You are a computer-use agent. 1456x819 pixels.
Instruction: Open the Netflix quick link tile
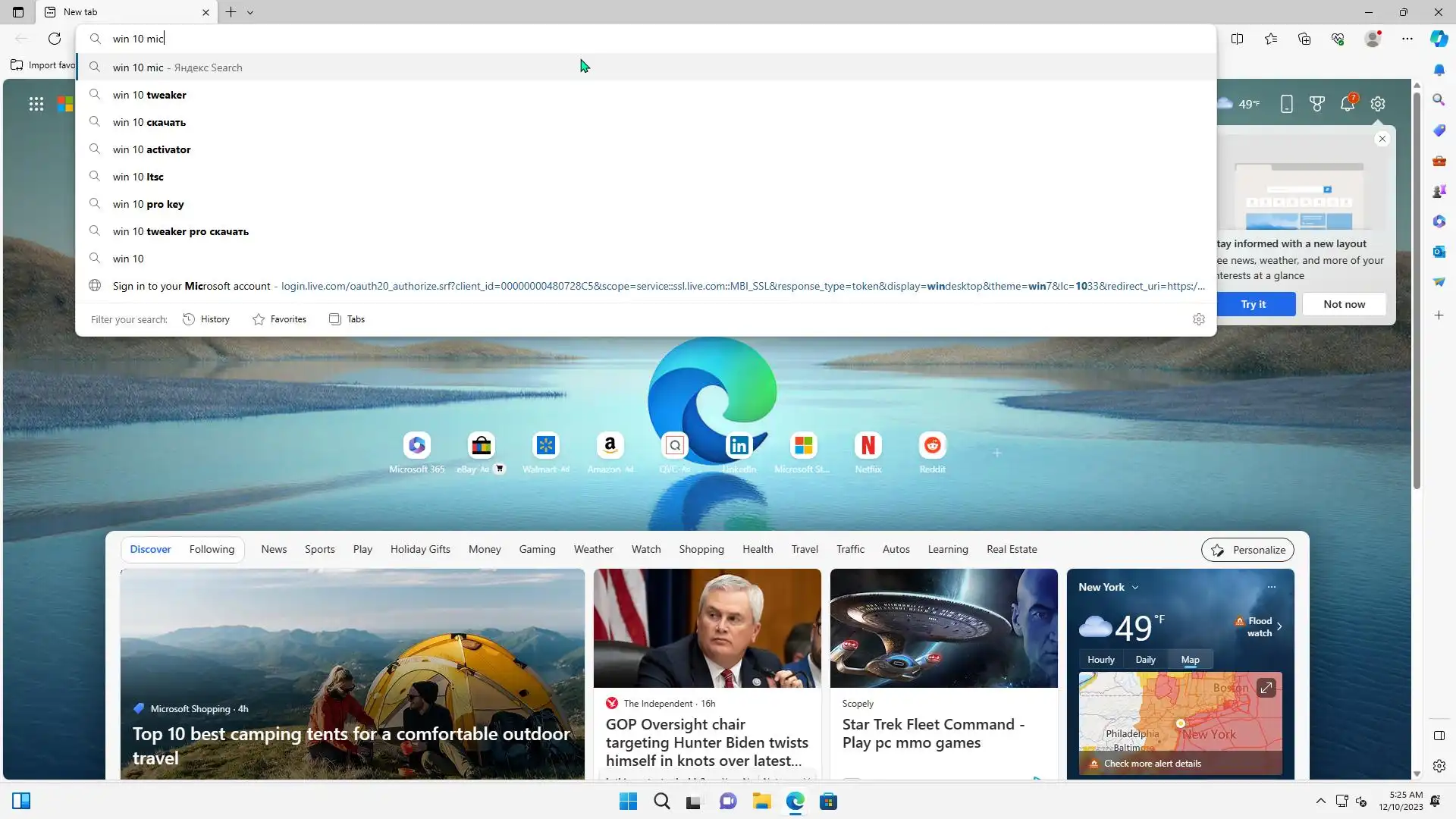tap(868, 446)
